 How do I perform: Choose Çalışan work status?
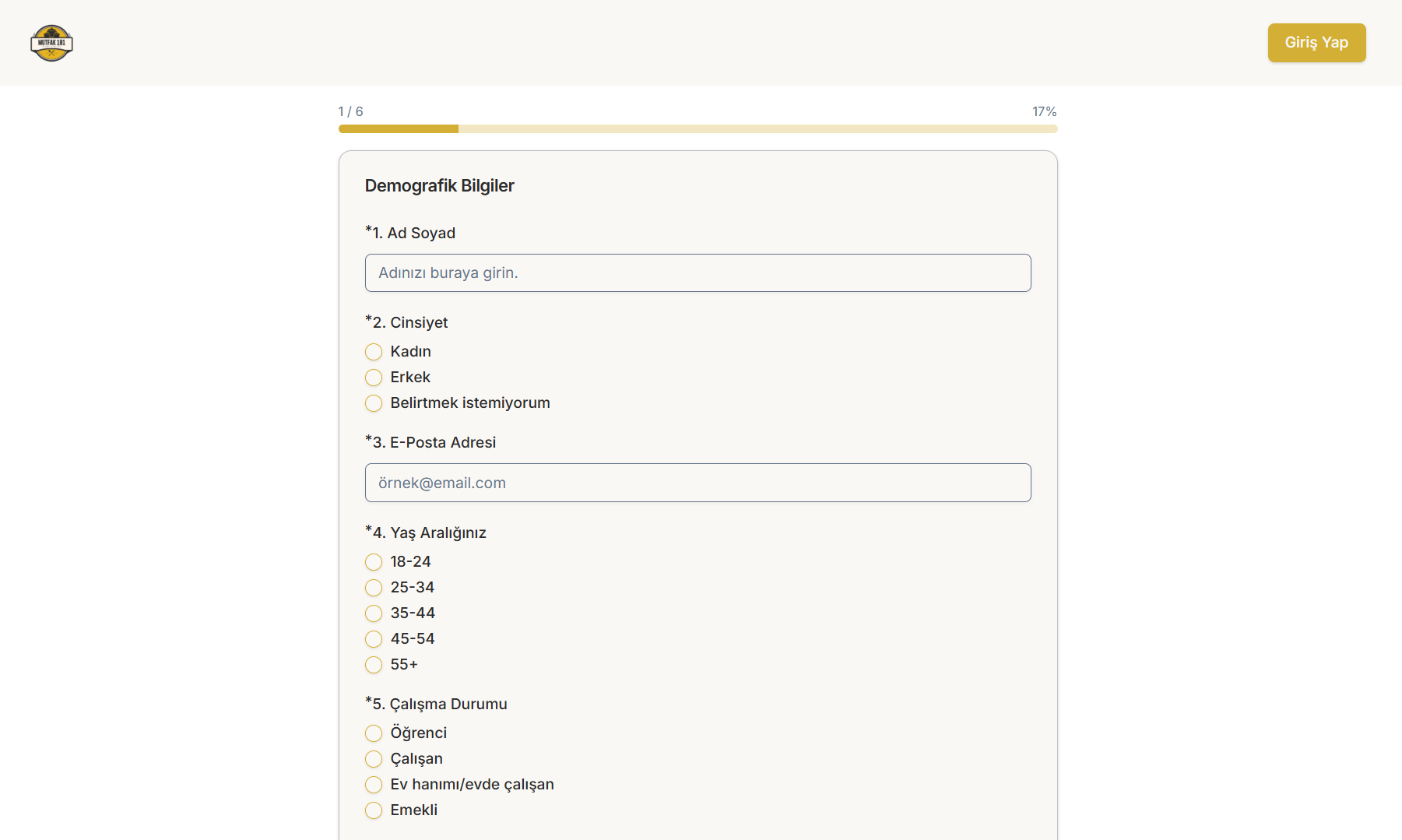click(374, 759)
